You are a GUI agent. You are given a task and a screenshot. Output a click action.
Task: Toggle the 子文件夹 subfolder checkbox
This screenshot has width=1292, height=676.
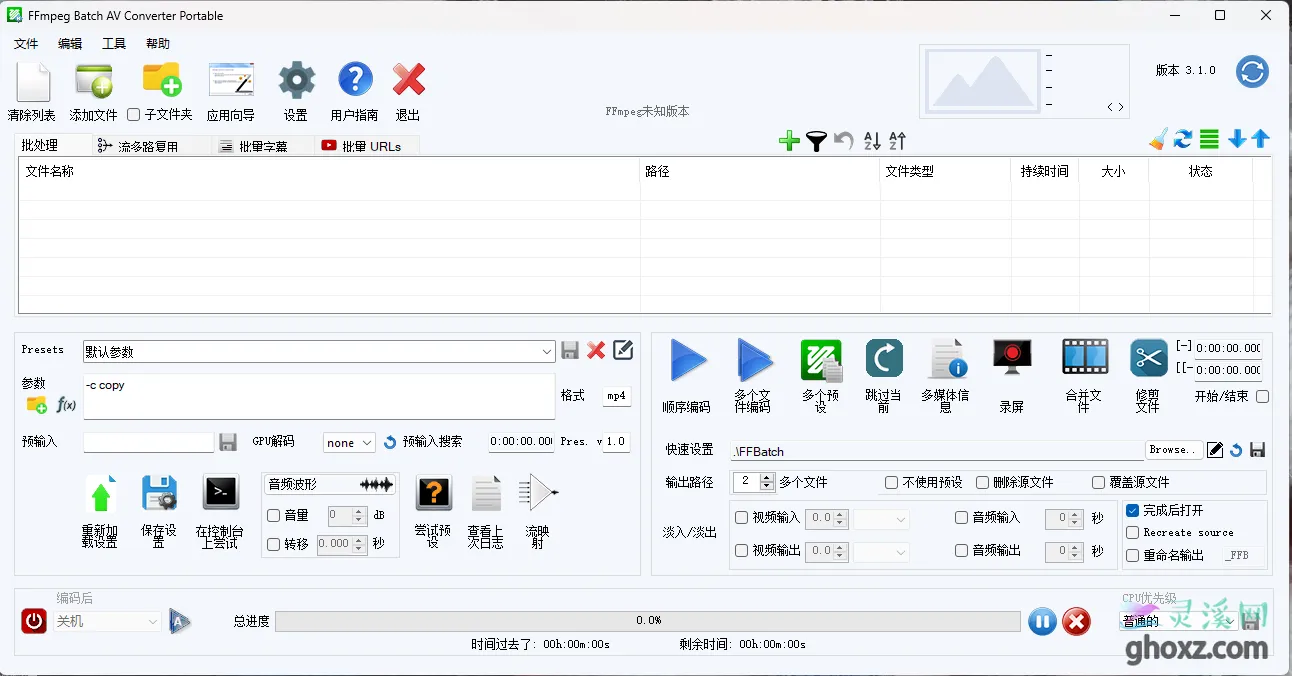134,115
